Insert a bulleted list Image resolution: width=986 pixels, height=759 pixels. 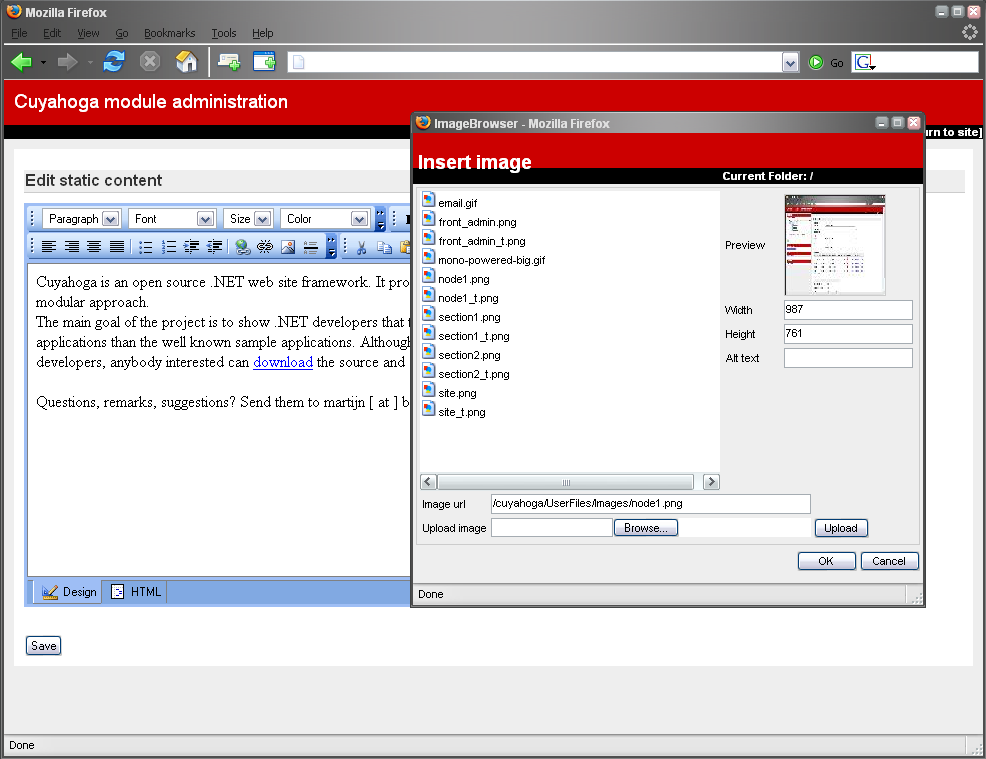tap(145, 247)
